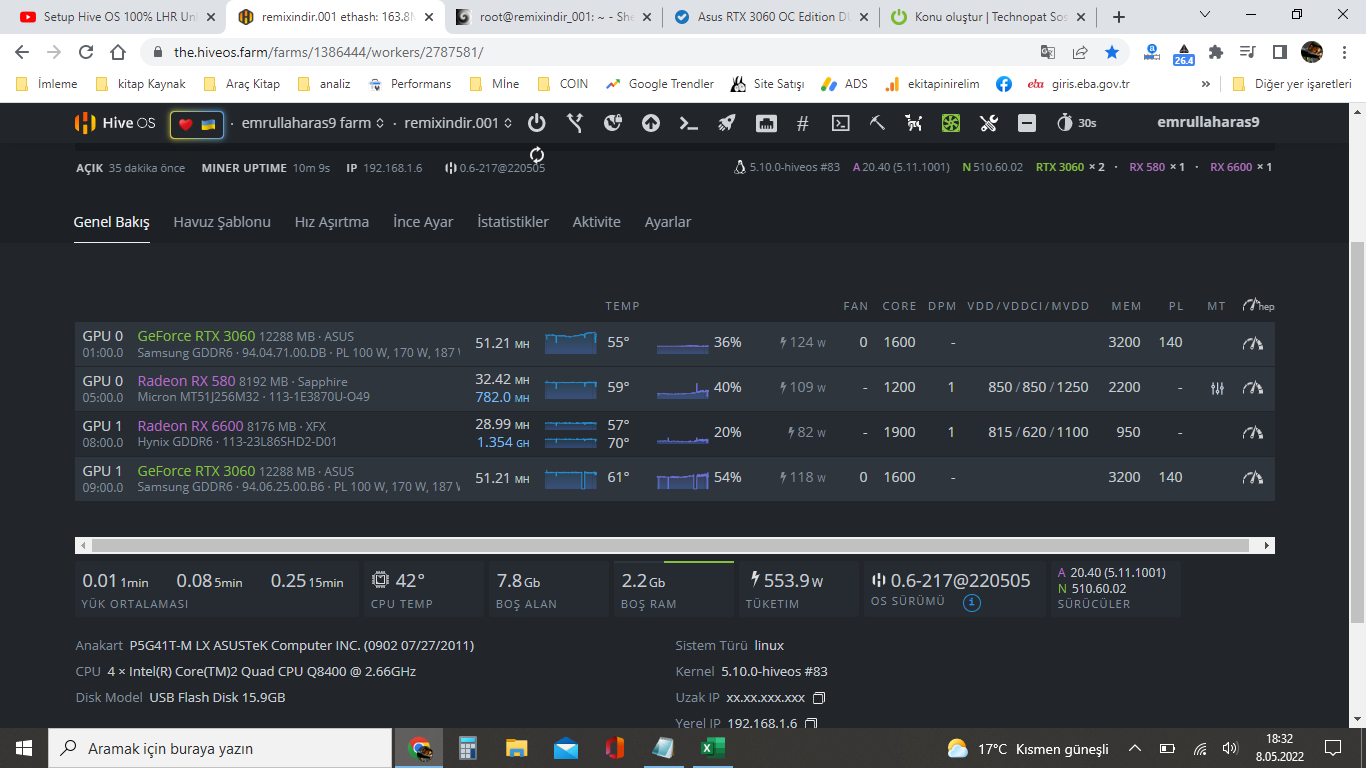Viewport: 1366px width, 768px height.
Task: Bookmark this page with the star icon
Action: coord(1112,52)
